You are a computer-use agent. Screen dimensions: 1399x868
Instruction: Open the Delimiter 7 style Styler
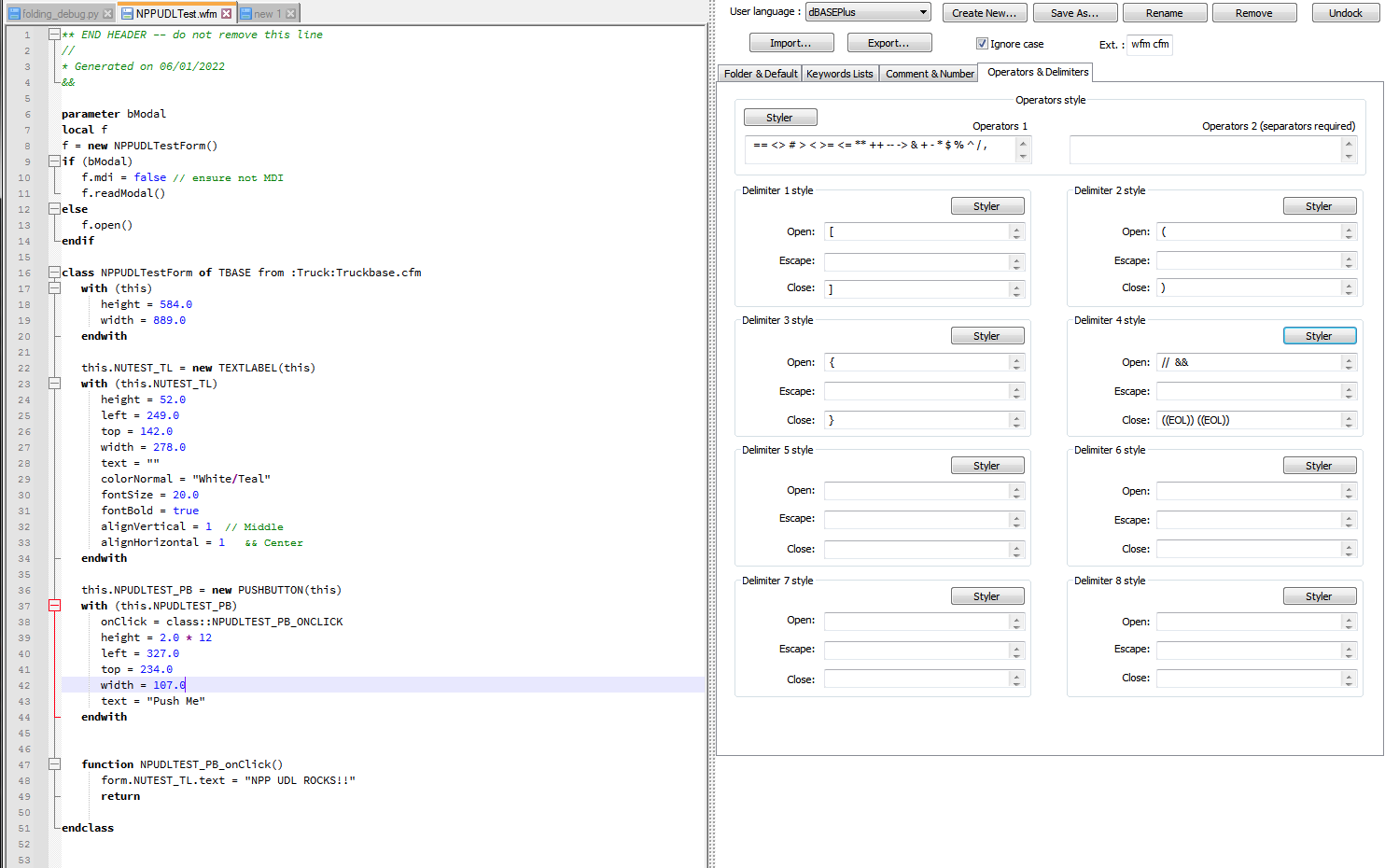(x=987, y=596)
